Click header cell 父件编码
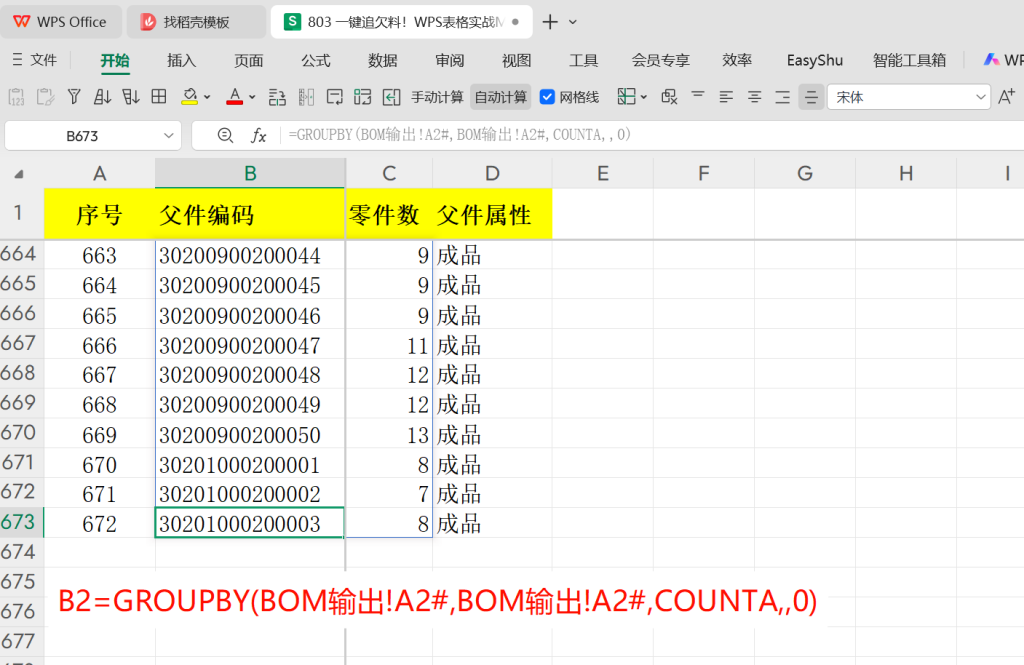Viewport: 1024px width, 665px height. click(249, 214)
